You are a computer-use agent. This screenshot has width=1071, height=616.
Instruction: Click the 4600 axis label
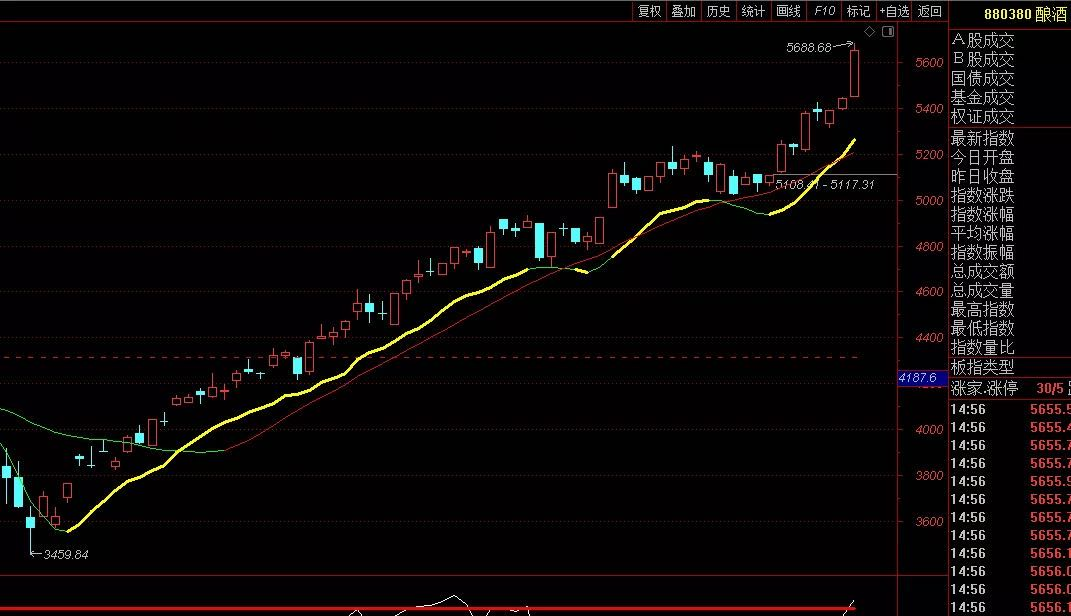pyautogui.click(x=929, y=292)
